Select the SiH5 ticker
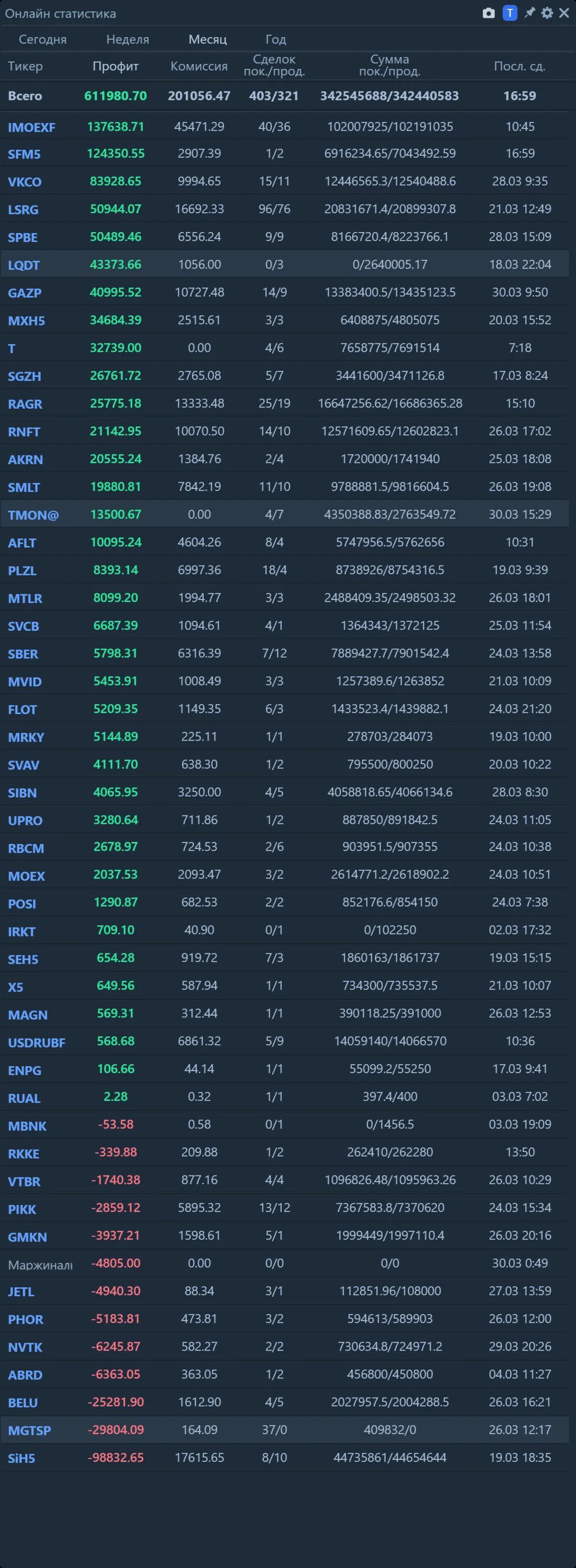Viewport: 576px width, 1568px height. coord(21,1458)
